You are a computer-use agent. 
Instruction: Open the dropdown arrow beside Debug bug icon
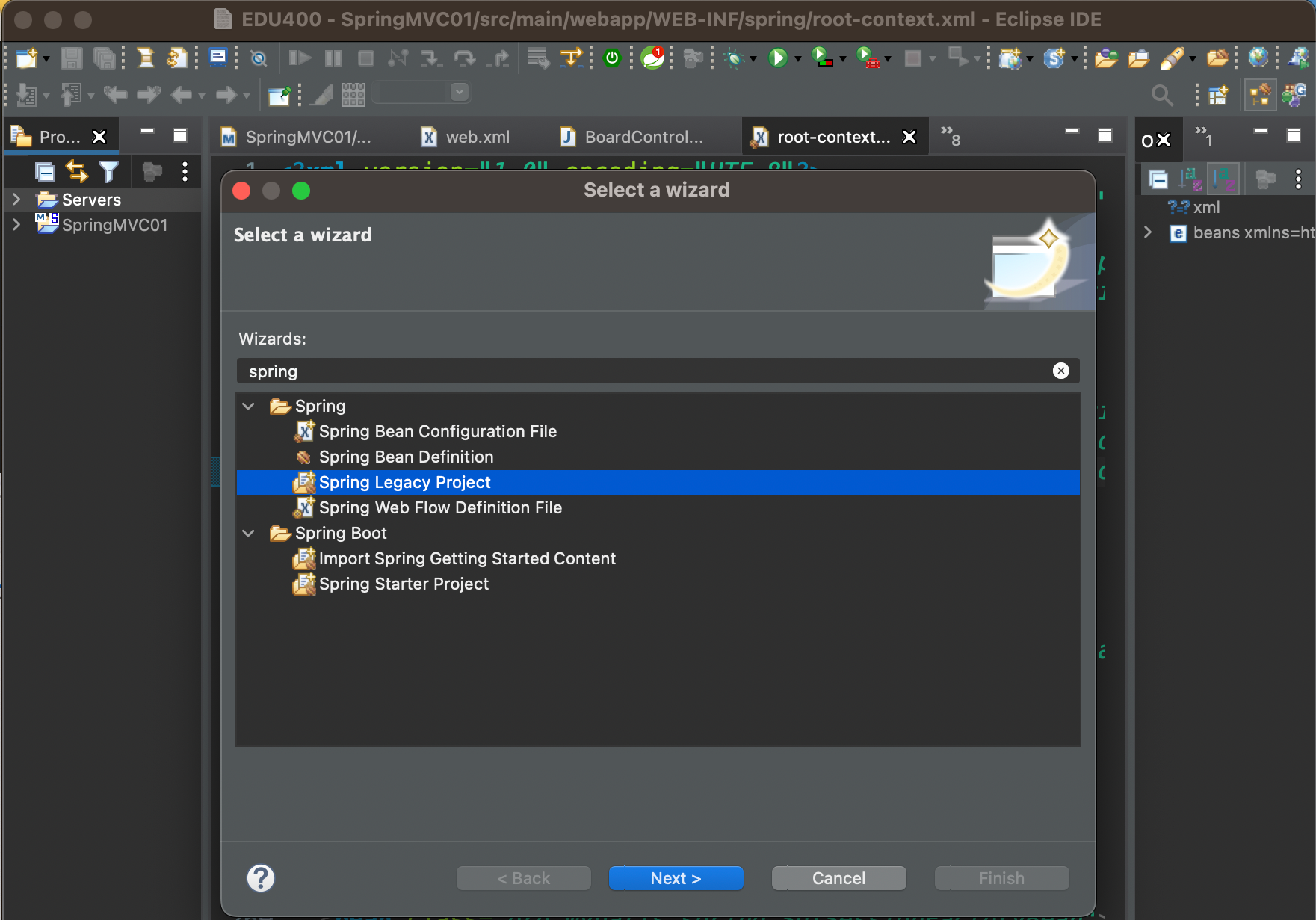pos(753,58)
